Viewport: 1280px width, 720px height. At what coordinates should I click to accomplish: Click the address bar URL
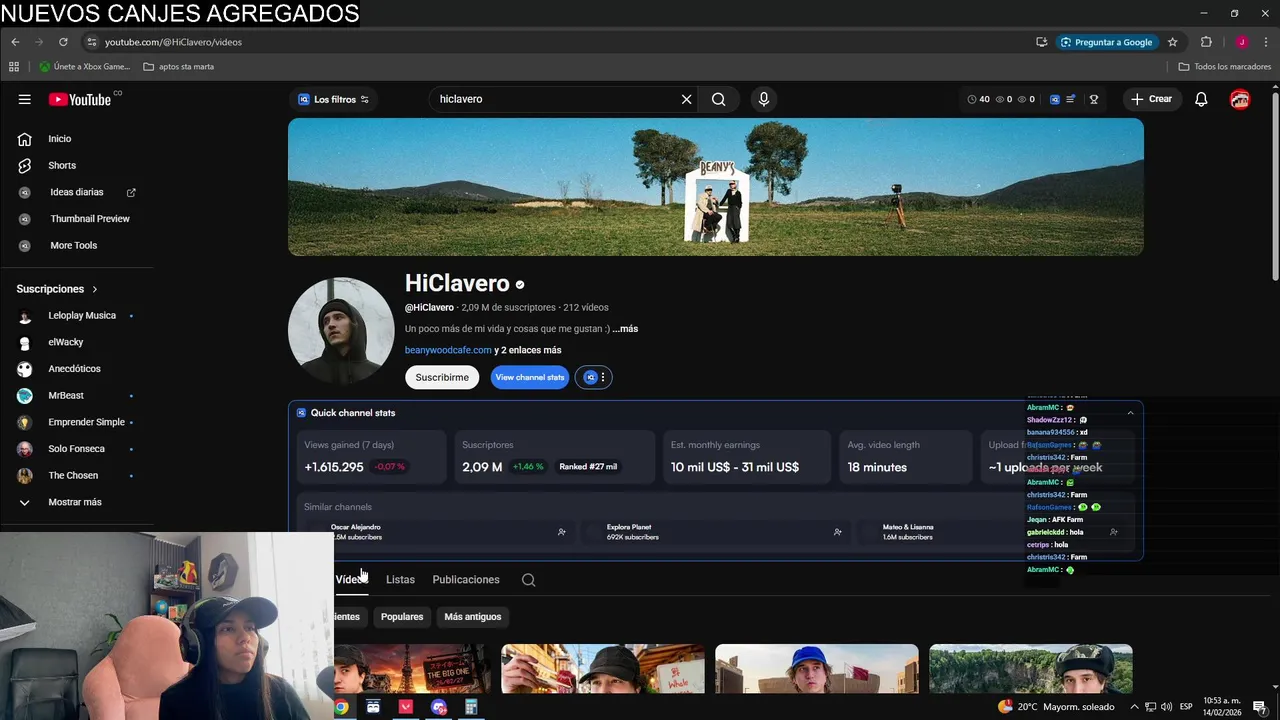(x=173, y=42)
